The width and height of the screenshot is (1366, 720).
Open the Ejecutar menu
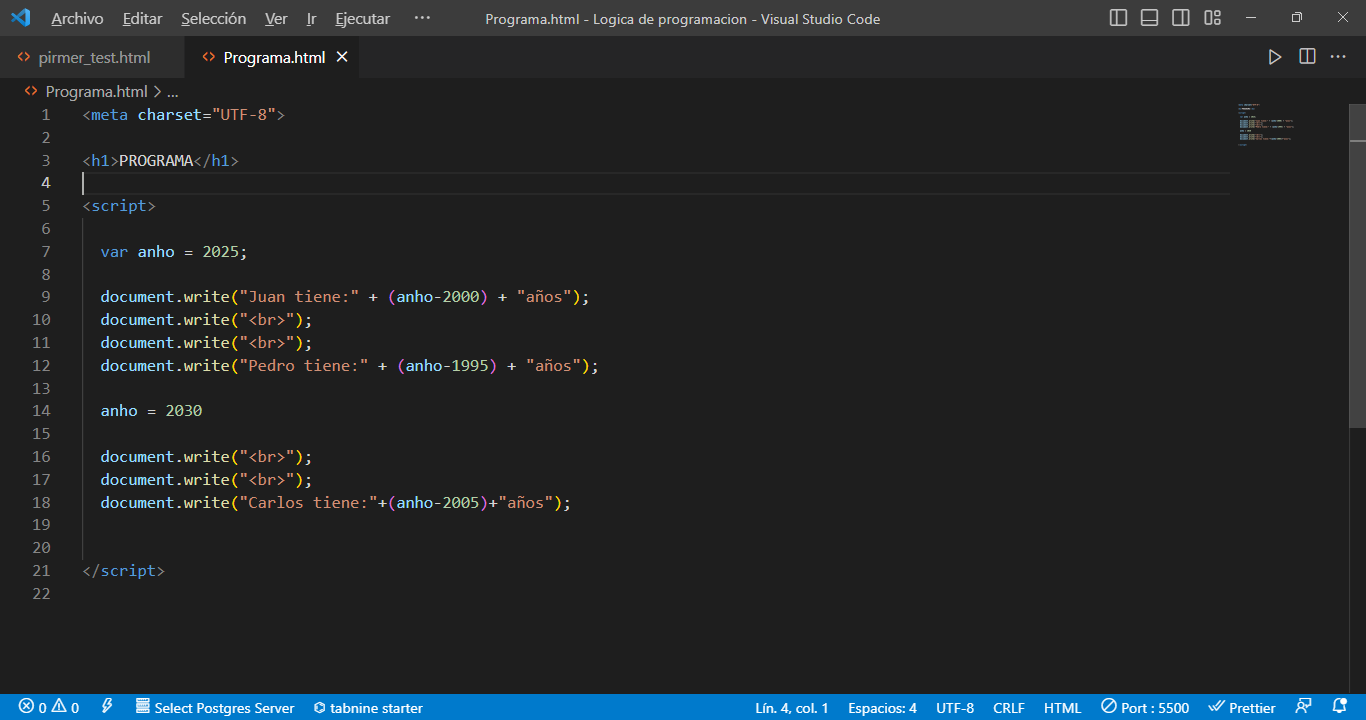[x=363, y=18]
